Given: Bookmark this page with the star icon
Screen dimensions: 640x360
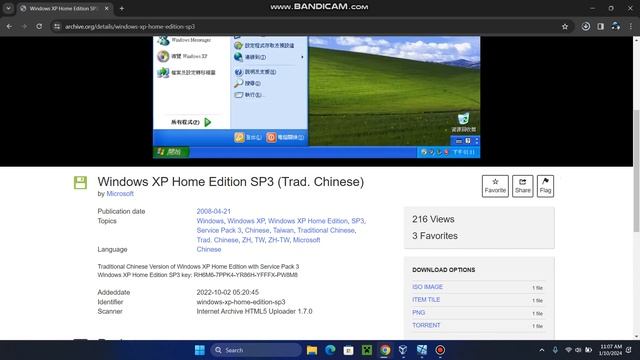Looking at the screenshot, I should [565, 27].
